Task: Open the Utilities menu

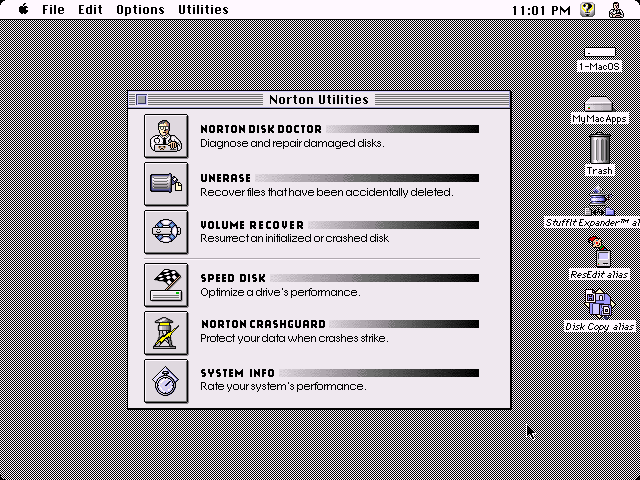Action: (x=203, y=9)
